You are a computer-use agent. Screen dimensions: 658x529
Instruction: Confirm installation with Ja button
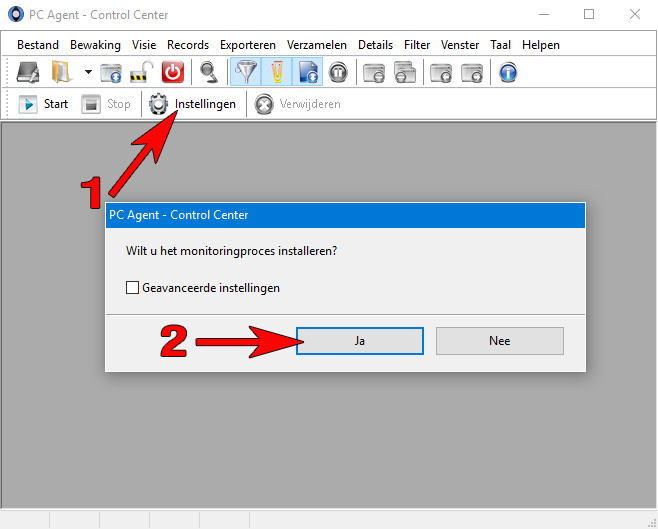pos(360,341)
